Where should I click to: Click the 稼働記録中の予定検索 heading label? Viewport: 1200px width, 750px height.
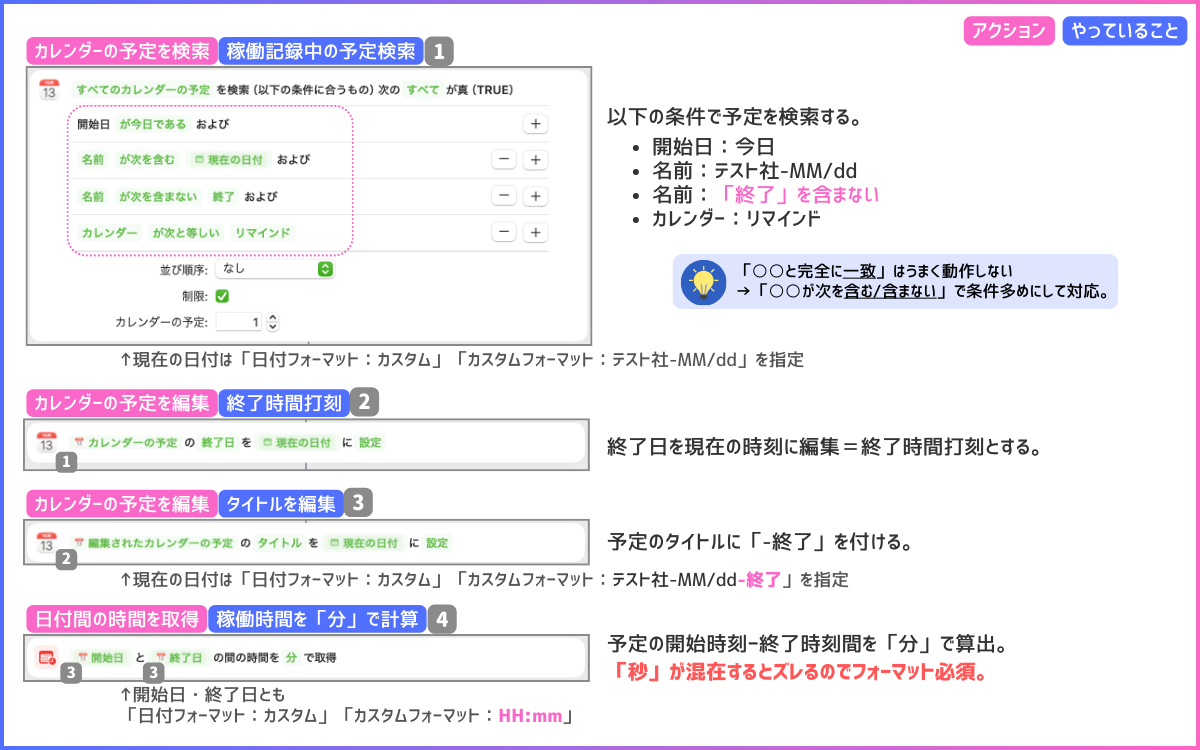click(x=321, y=51)
